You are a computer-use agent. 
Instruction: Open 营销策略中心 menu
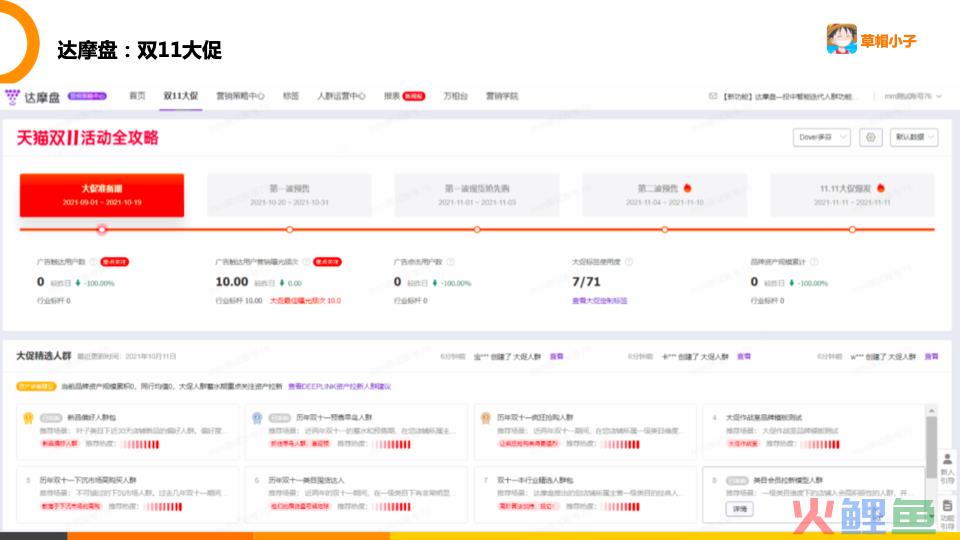point(240,96)
